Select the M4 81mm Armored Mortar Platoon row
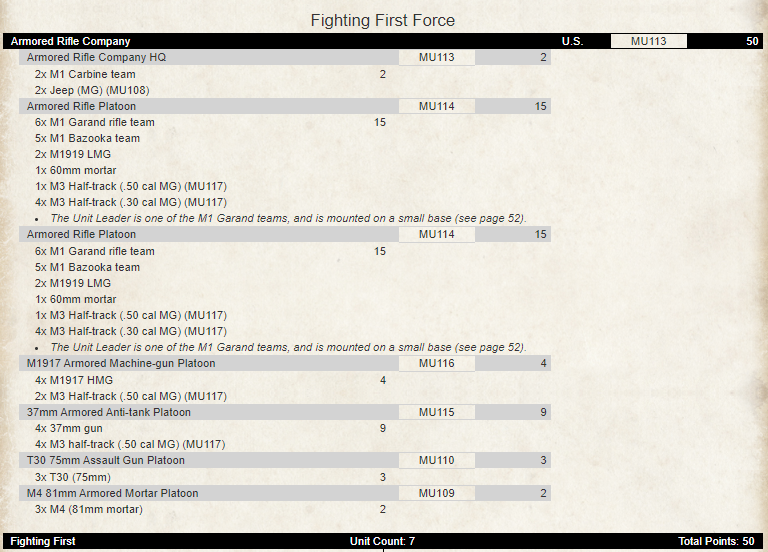The height and width of the screenshot is (552, 768). [x=113, y=493]
